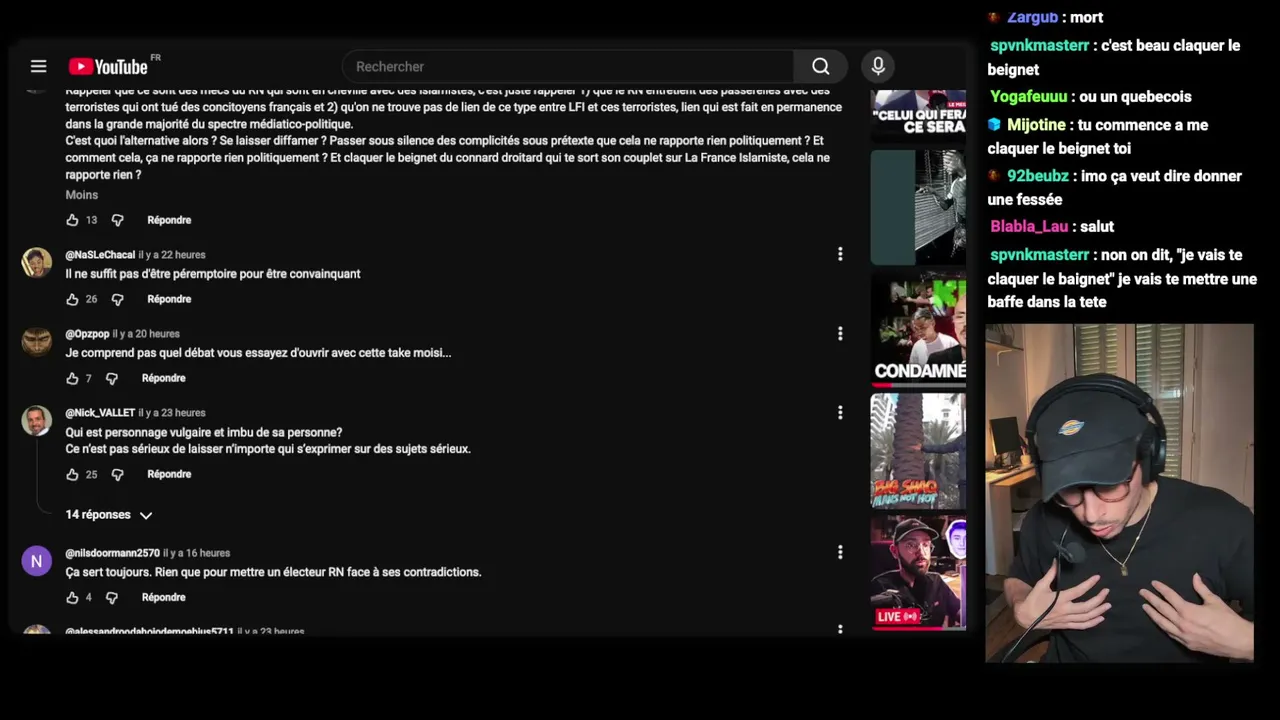
Task: Reply to @Opzpop's comment
Action: [x=164, y=378]
